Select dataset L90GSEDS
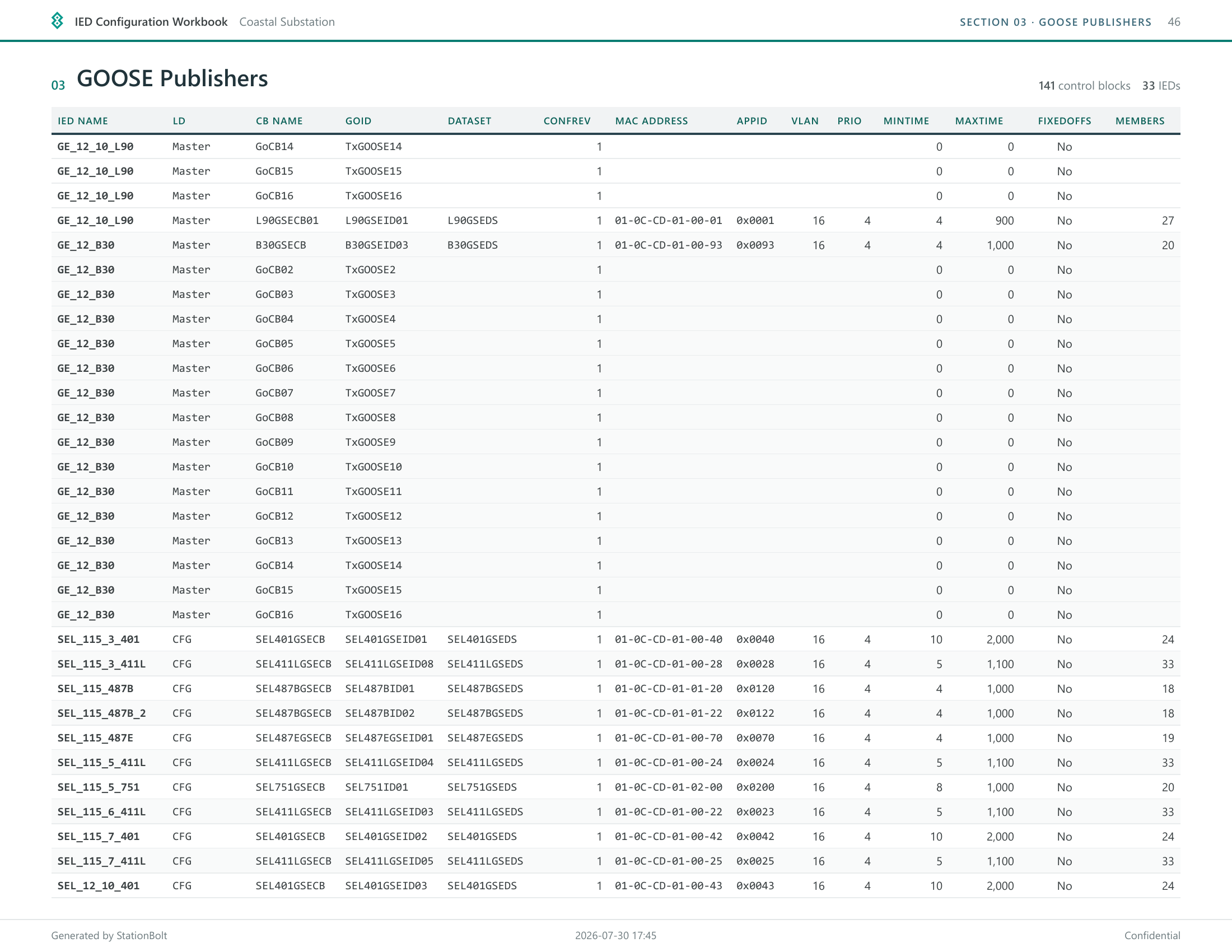 (x=472, y=221)
